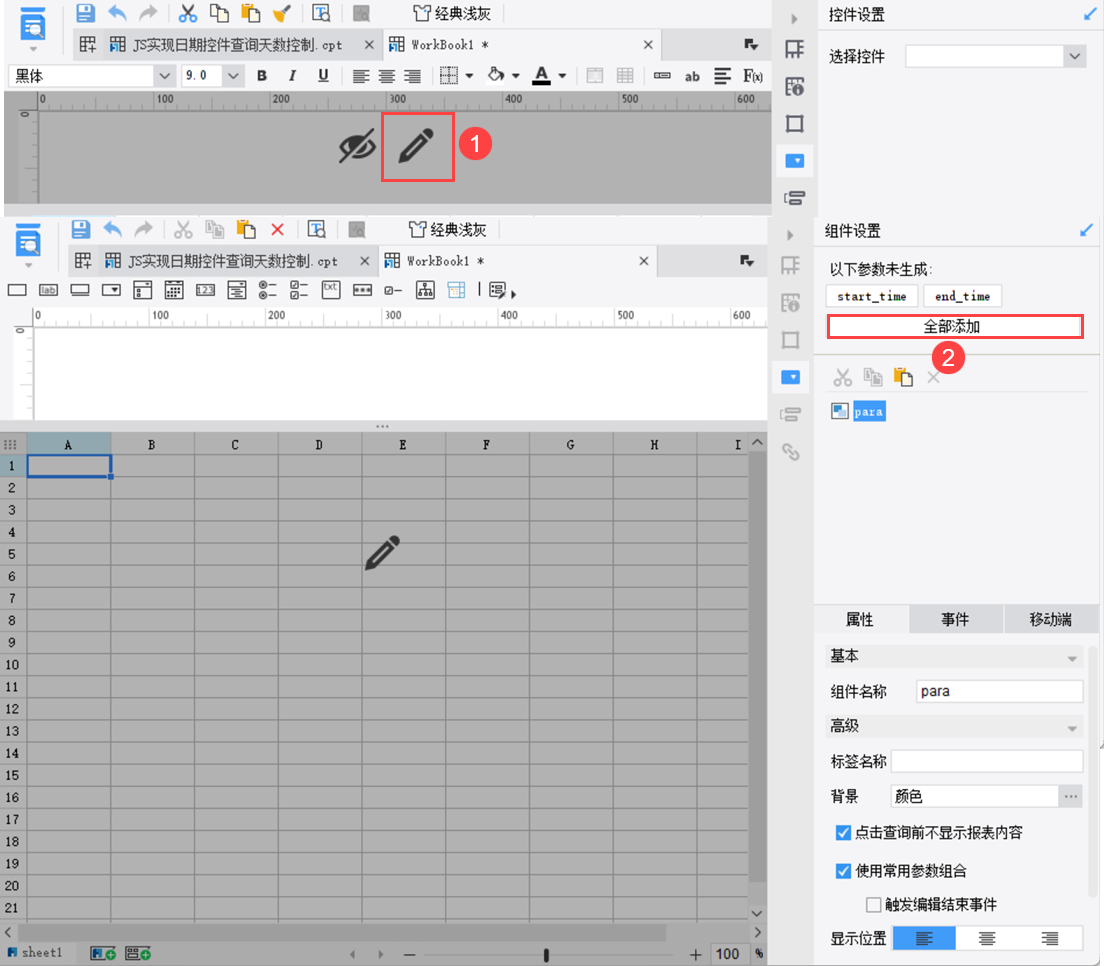Select the checkbox group widget icon
Viewport: 1104px width, 966px height.
[x=299, y=290]
